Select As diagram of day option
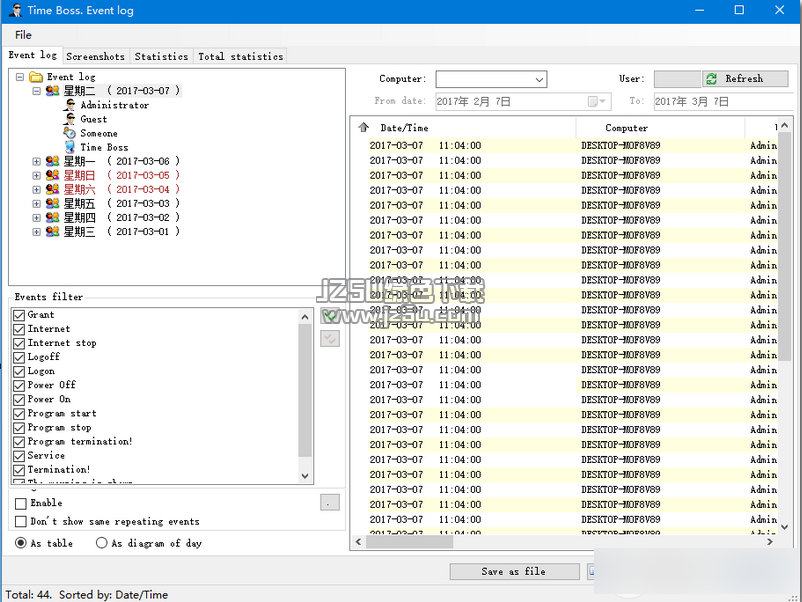This screenshot has height=602, width=802. click(102, 543)
